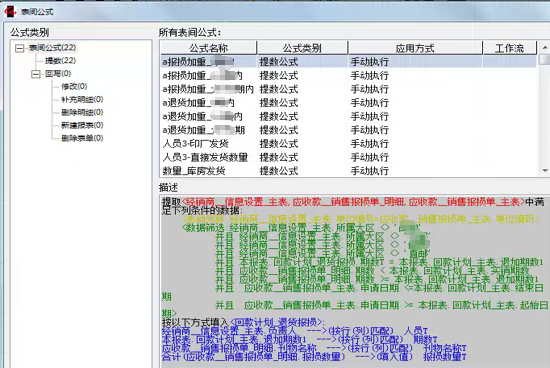Click the formula list scroll down arrow
This screenshot has width=550, height=368.
coord(545,170)
